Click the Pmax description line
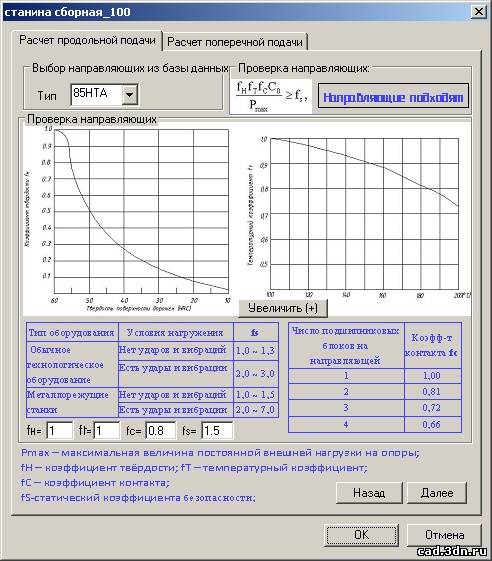 pyautogui.click(x=220, y=453)
